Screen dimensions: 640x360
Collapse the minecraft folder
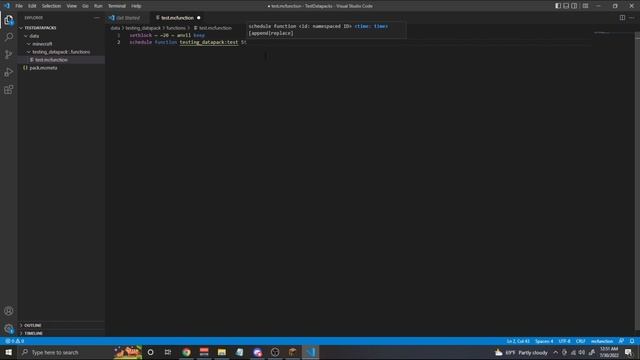pyautogui.click(x=61, y=44)
